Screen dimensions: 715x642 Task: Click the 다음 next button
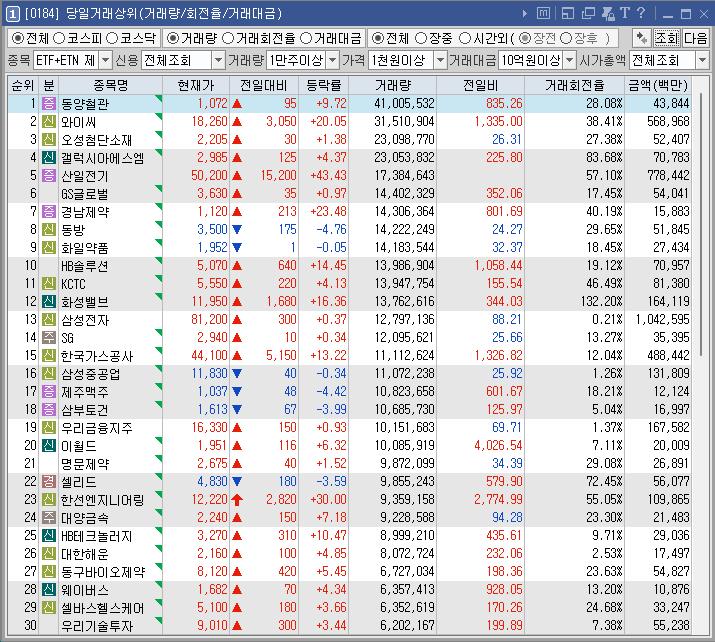(695, 38)
